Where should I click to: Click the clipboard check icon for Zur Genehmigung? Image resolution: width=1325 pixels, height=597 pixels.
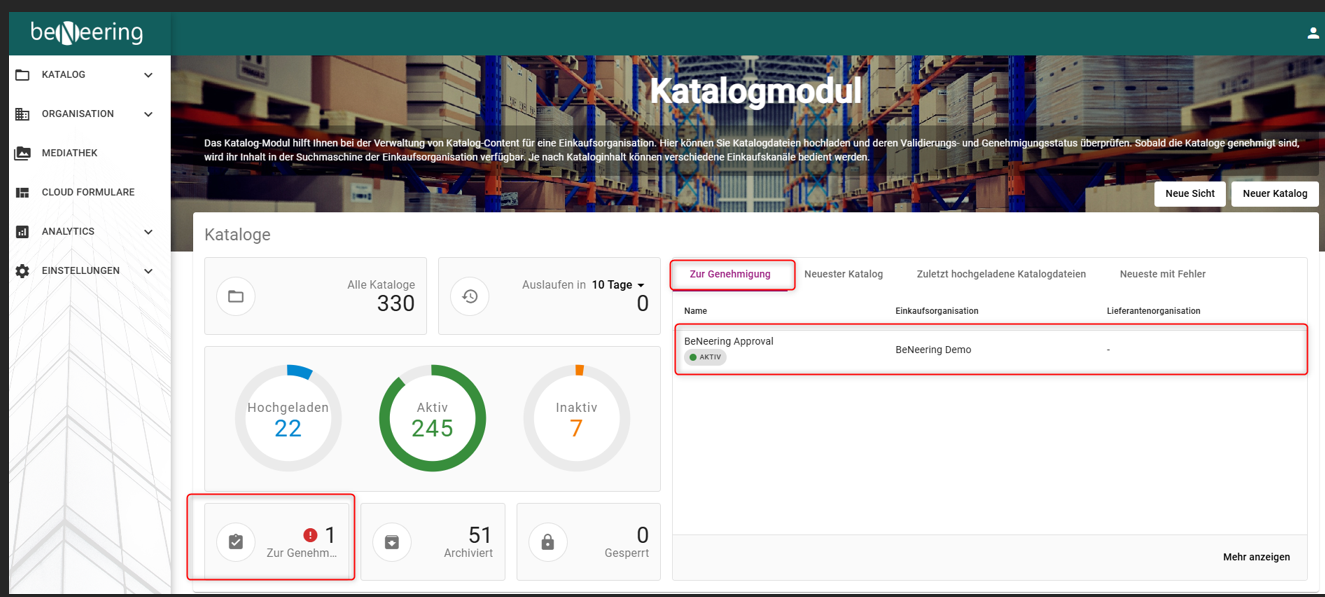pyautogui.click(x=236, y=542)
